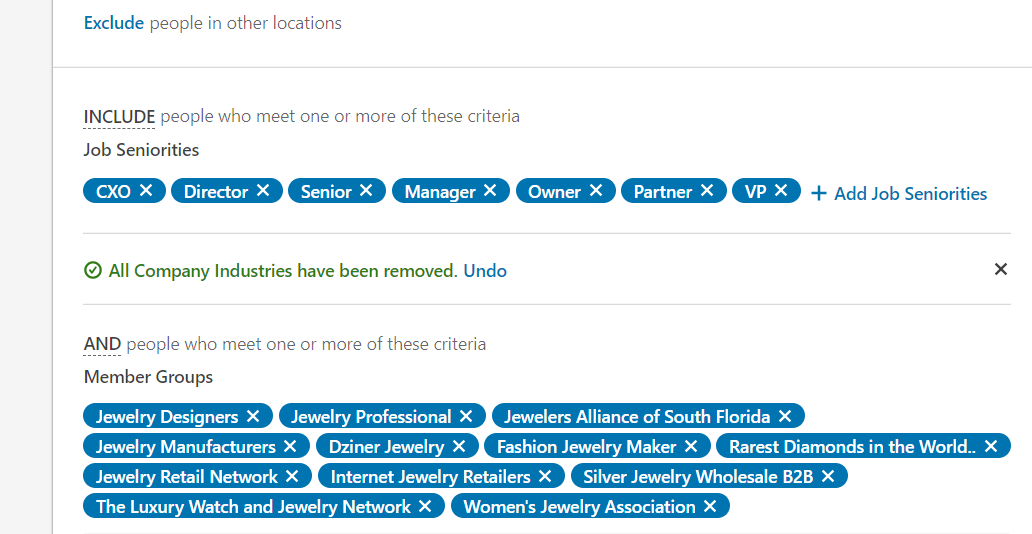Remove Silver Jewelry Wholesale B2B tag
Image resolution: width=1032 pixels, height=534 pixels.
click(828, 476)
